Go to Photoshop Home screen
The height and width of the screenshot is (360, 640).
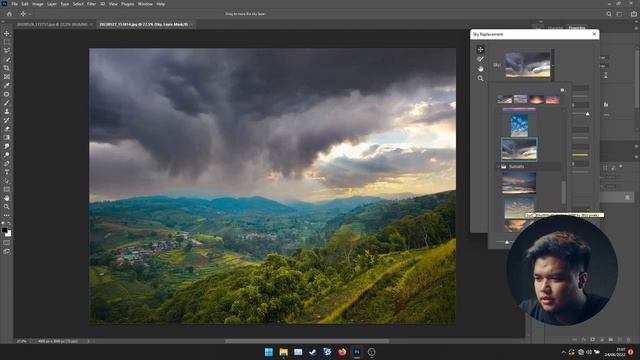click(x=9, y=14)
